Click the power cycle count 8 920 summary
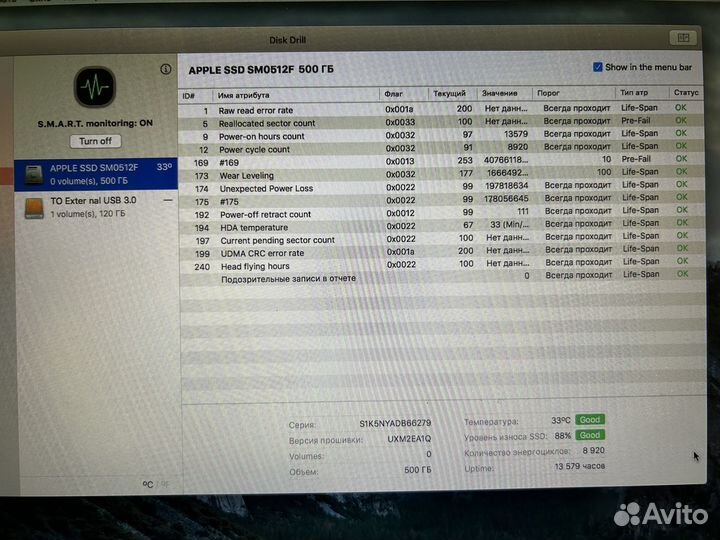The image size is (720, 540). [593, 450]
